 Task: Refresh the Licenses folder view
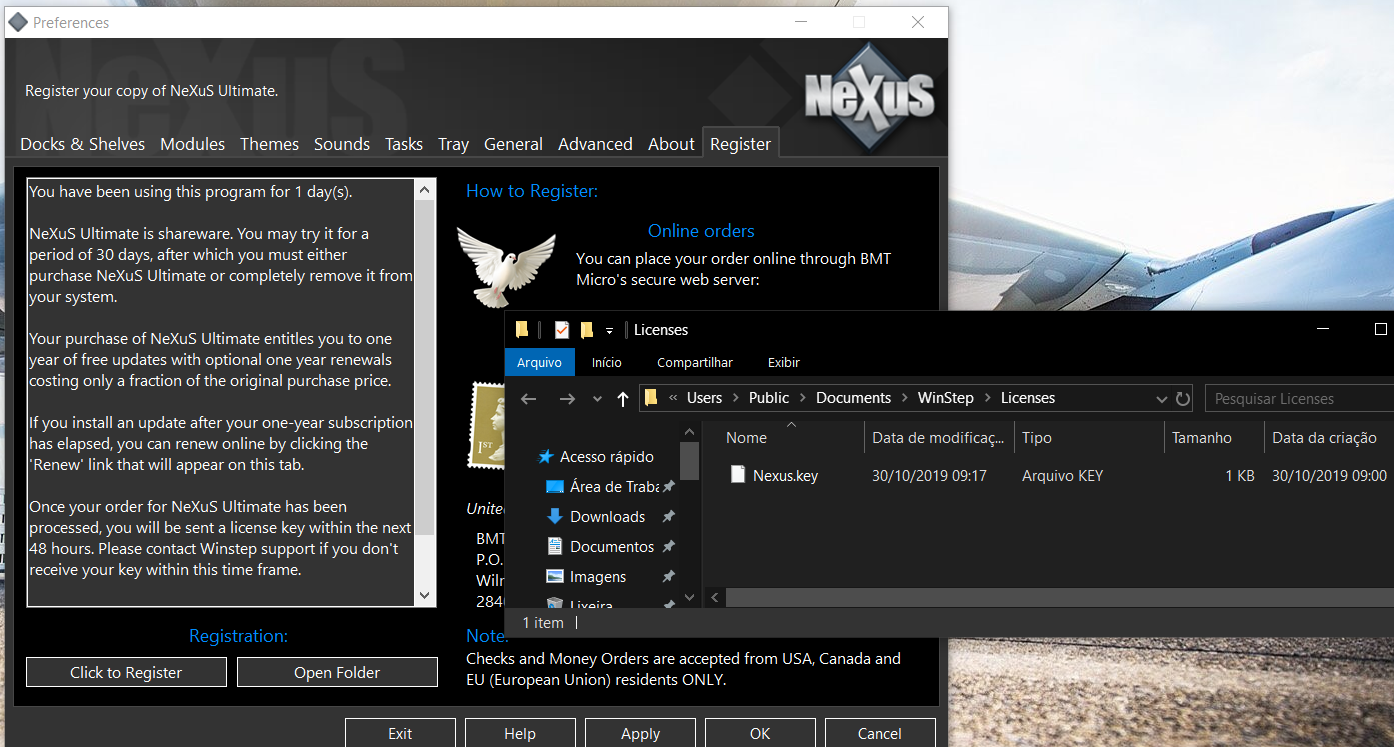1183,398
